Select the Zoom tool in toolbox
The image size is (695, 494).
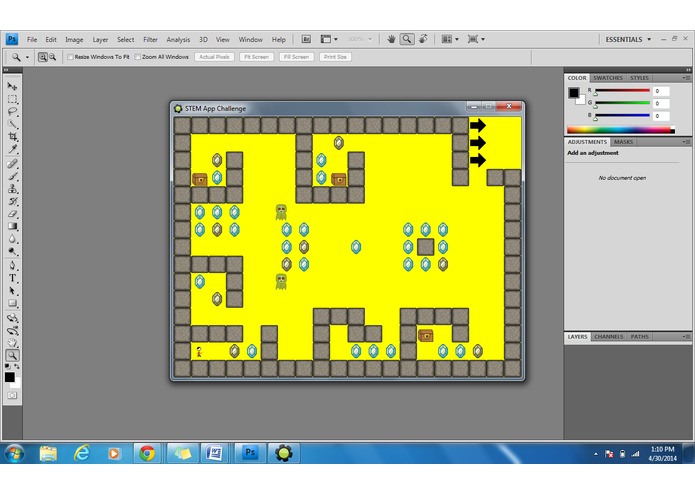coord(12,355)
